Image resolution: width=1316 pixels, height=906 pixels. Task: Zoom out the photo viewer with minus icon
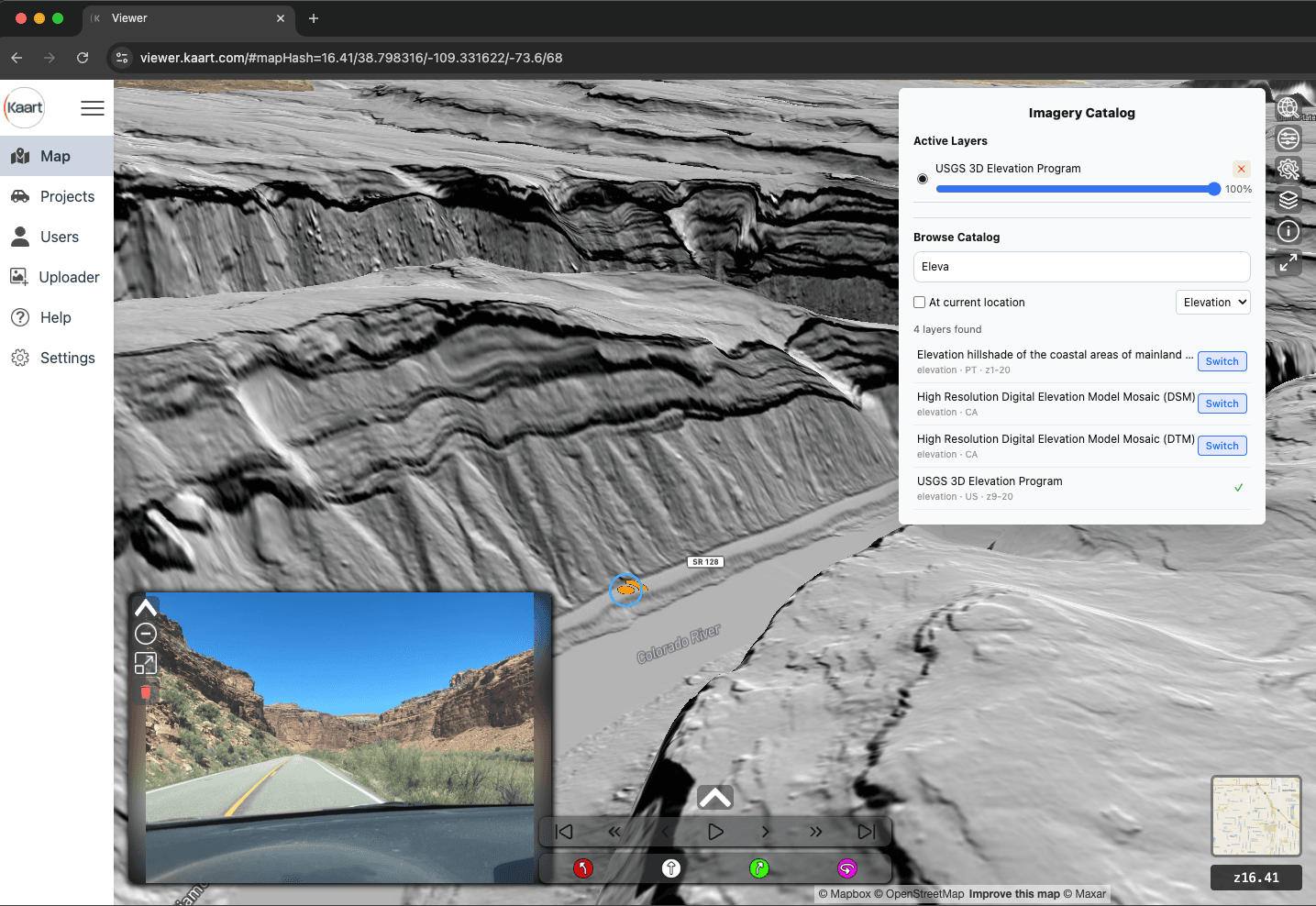(145, 633)
